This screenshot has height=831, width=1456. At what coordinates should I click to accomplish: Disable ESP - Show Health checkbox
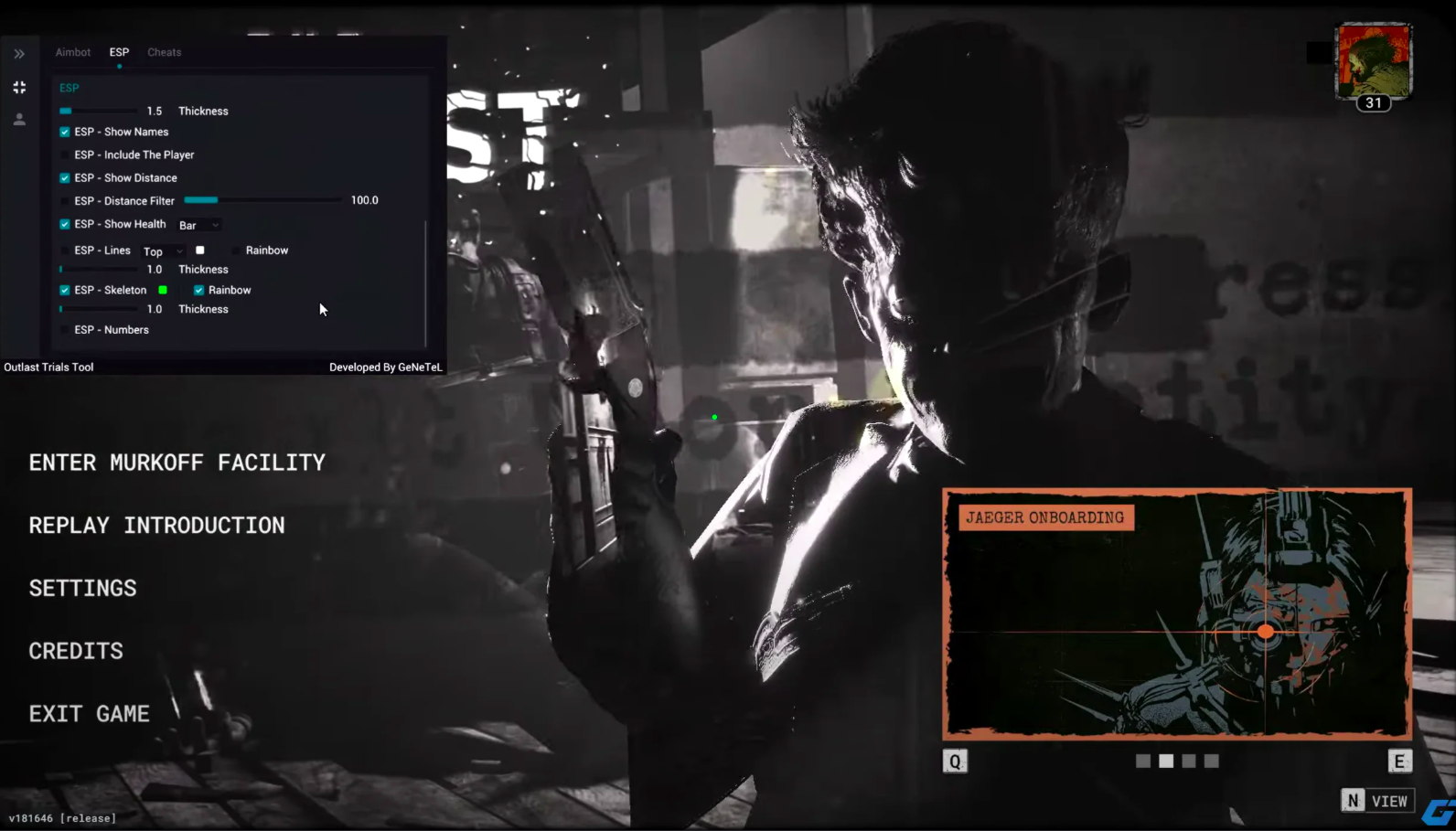(x=65, y=224)
